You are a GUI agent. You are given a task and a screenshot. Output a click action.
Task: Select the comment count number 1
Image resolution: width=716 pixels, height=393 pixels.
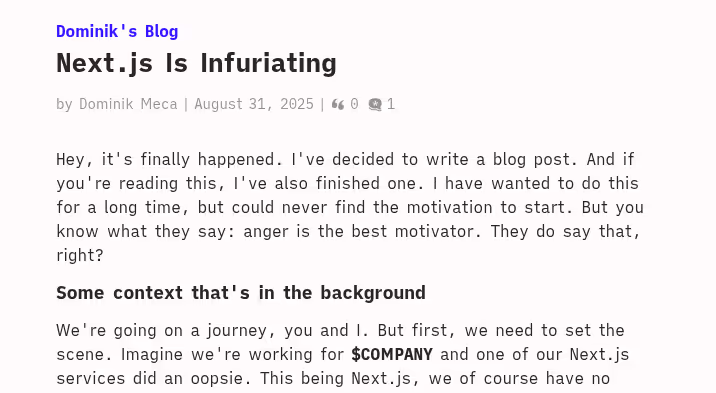391,104
